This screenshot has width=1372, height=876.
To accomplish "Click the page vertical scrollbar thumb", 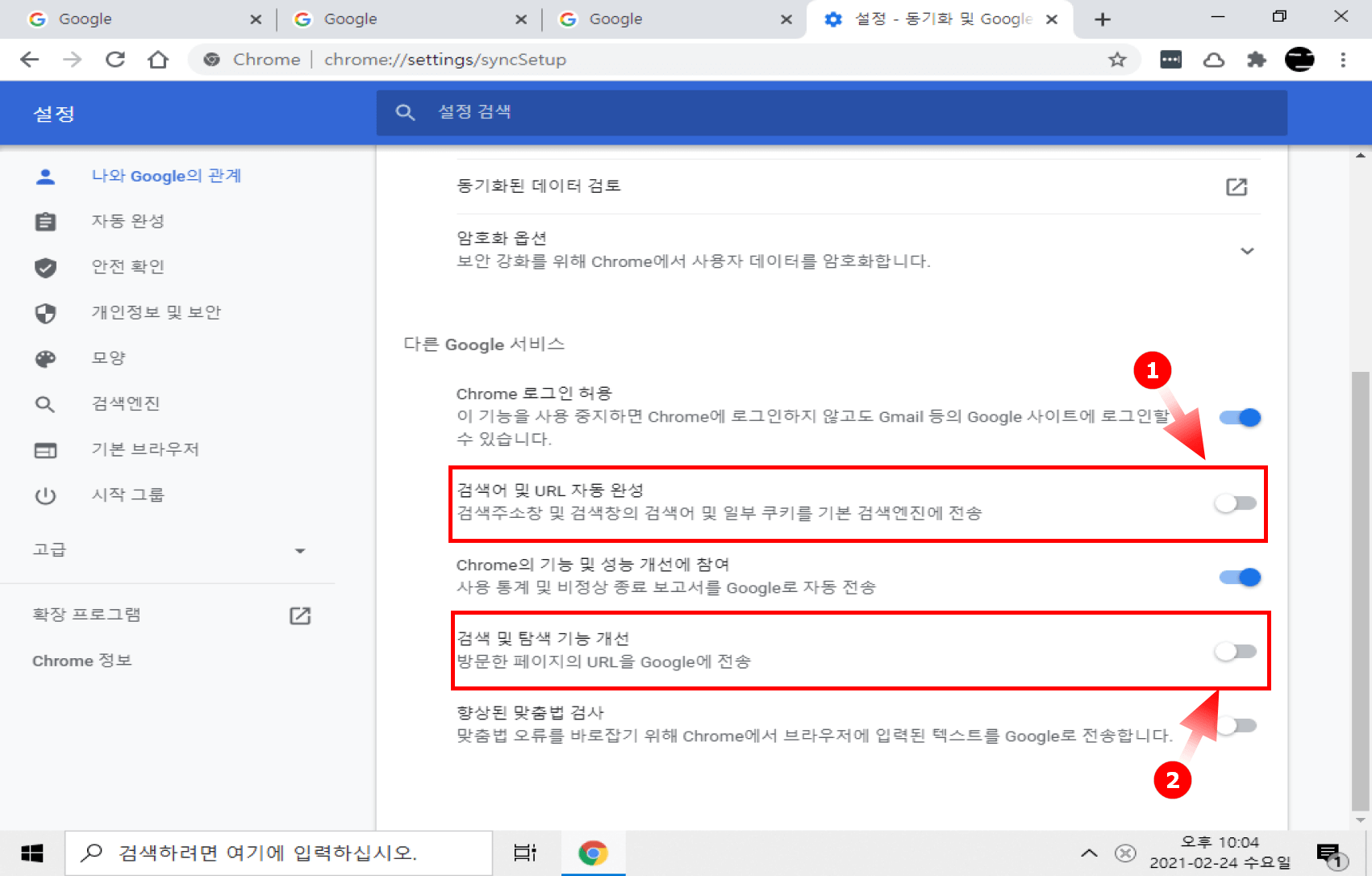I will point(1361,591).
